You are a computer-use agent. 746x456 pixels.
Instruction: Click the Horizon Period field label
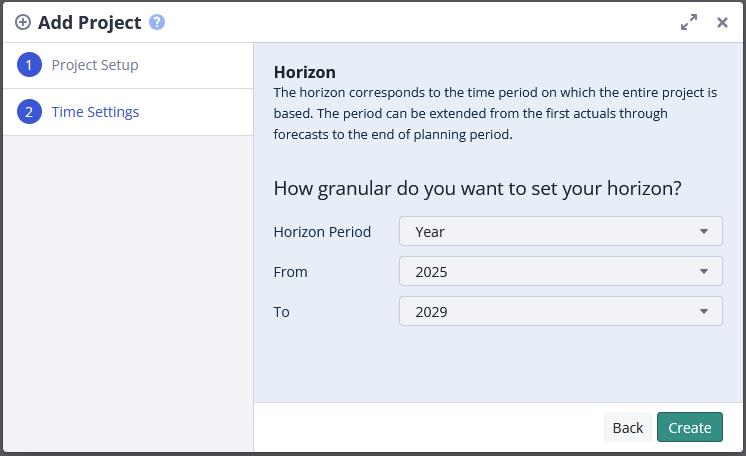[322, 231]
